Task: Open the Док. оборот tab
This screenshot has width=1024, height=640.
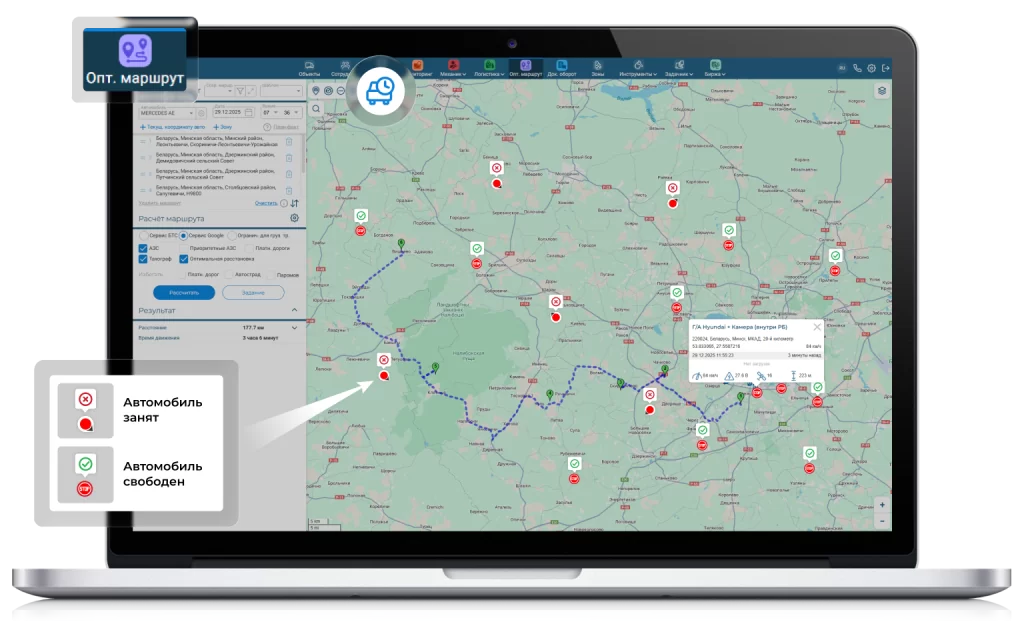Action: 562,68
